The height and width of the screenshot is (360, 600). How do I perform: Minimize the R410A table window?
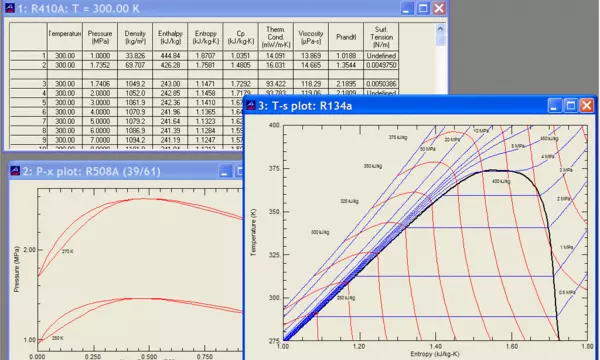pyautogui.click(x=407, y=8)
